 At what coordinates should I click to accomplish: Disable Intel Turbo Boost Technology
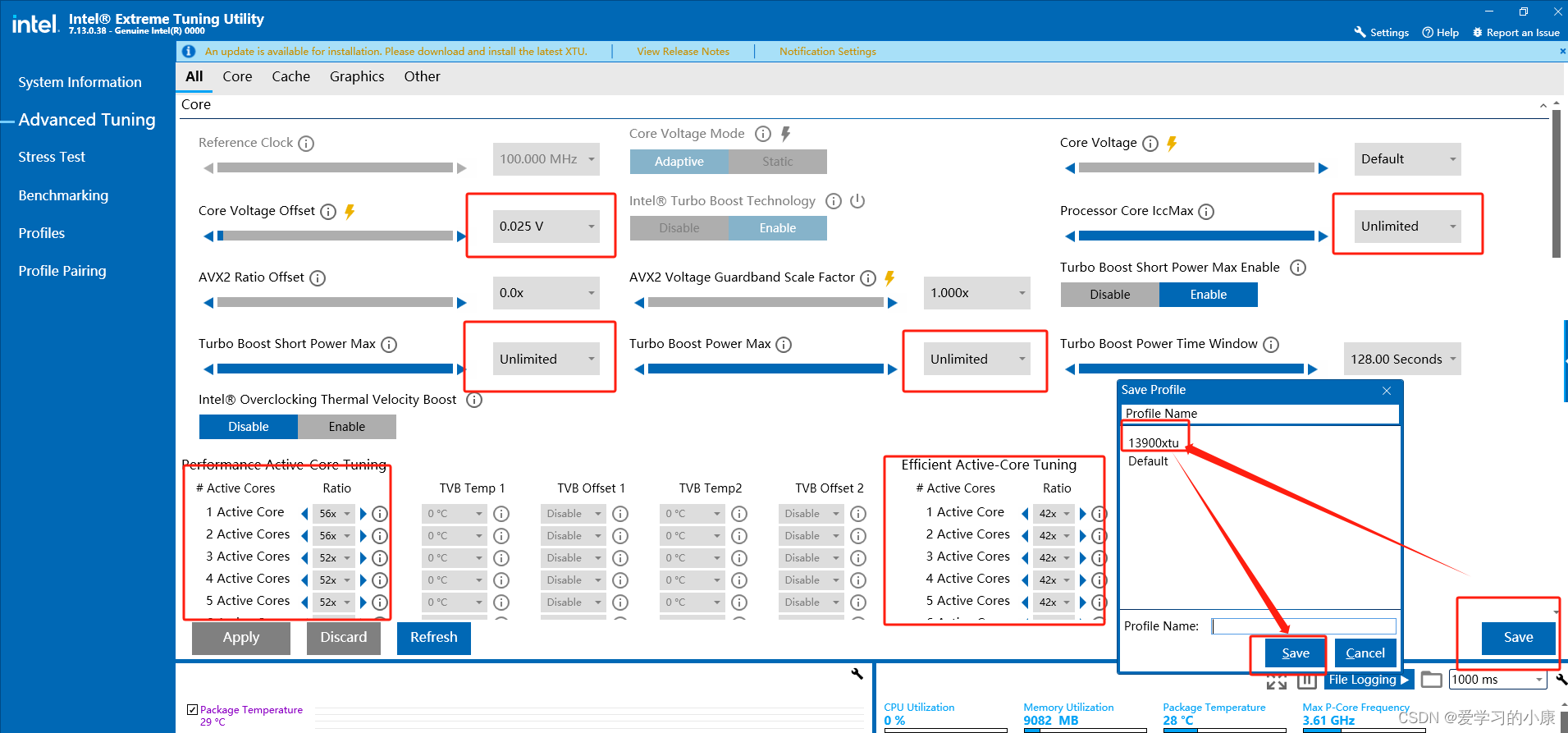pos(679,228)
